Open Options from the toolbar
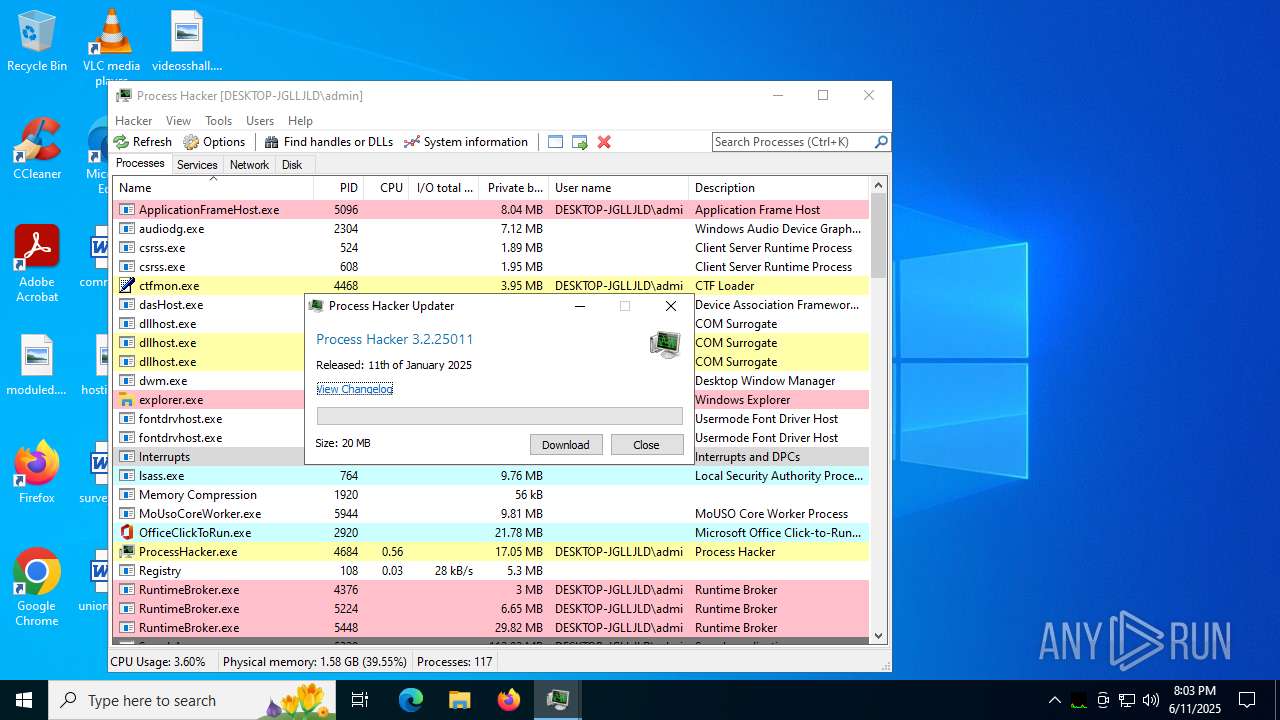Image resolution: width=1280 pixels, height=720 pixels. 214,142
